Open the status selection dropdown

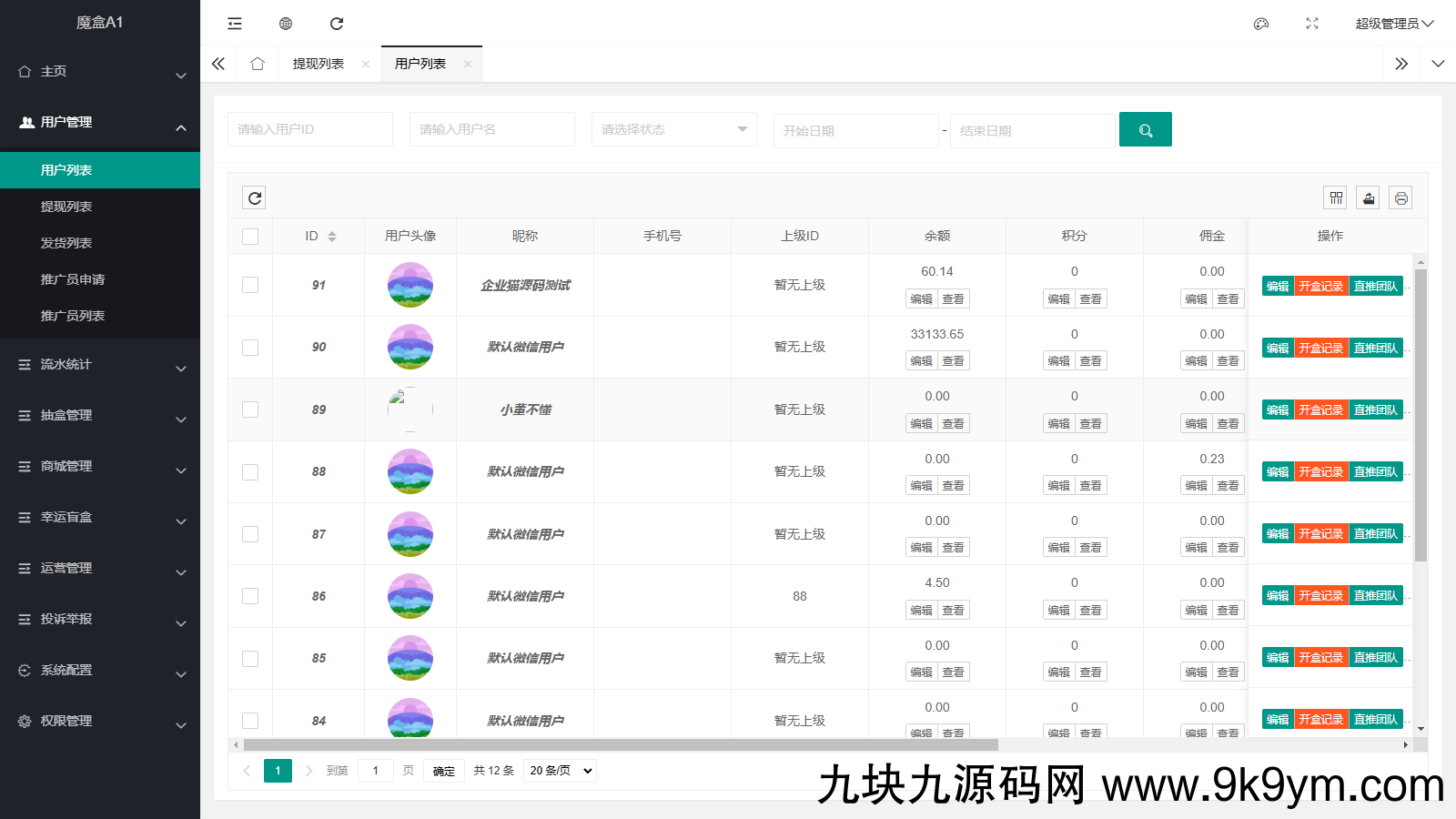(673, 129)
